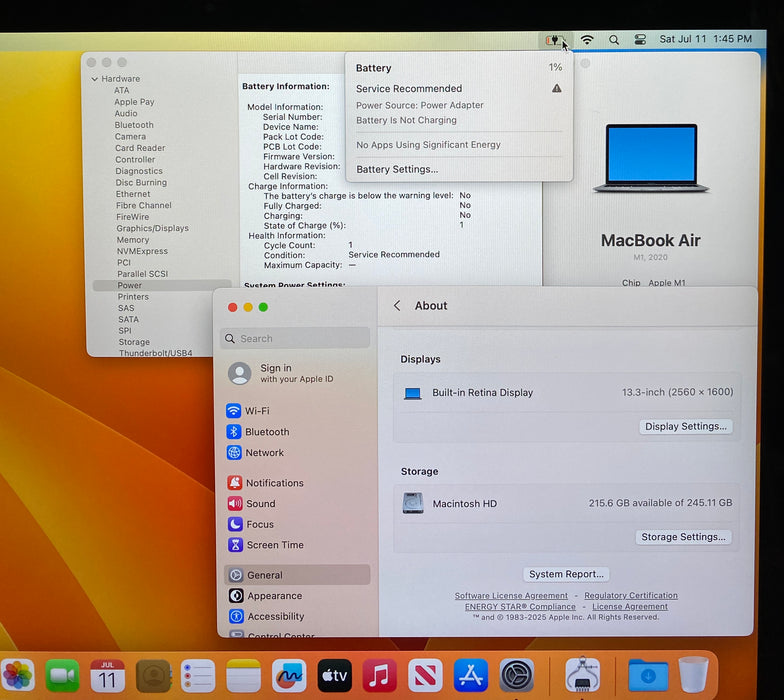Go back with the About chevron
The height and width of the screenshot is (700, 784).
click(397, 306)
